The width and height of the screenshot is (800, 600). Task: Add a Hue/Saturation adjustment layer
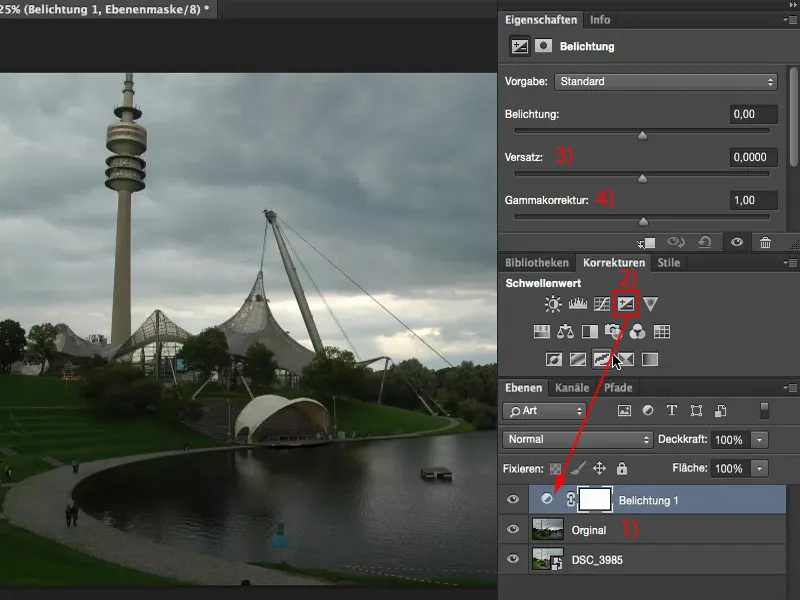(541, 332)
